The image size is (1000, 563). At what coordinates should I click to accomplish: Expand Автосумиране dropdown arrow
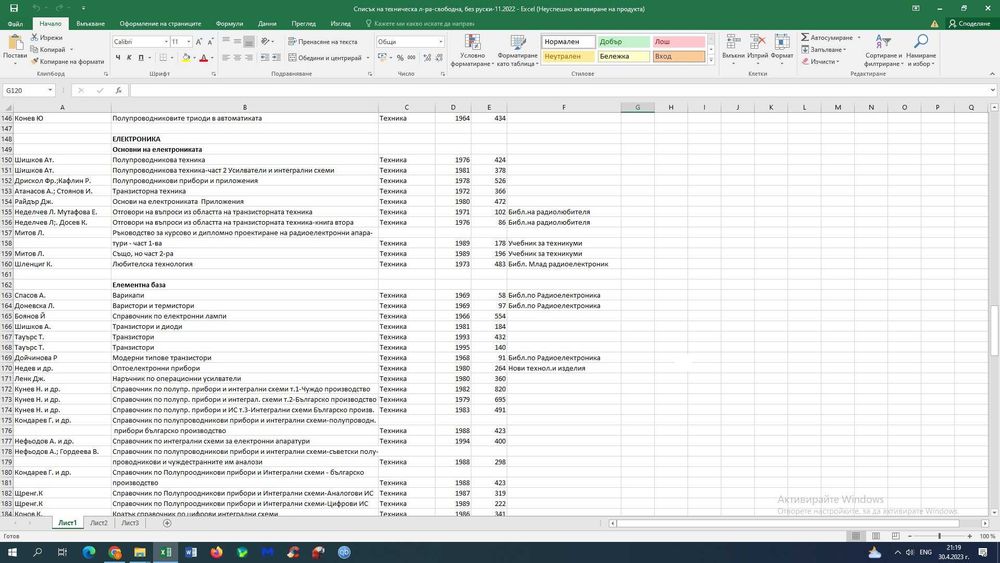[858, 38]
